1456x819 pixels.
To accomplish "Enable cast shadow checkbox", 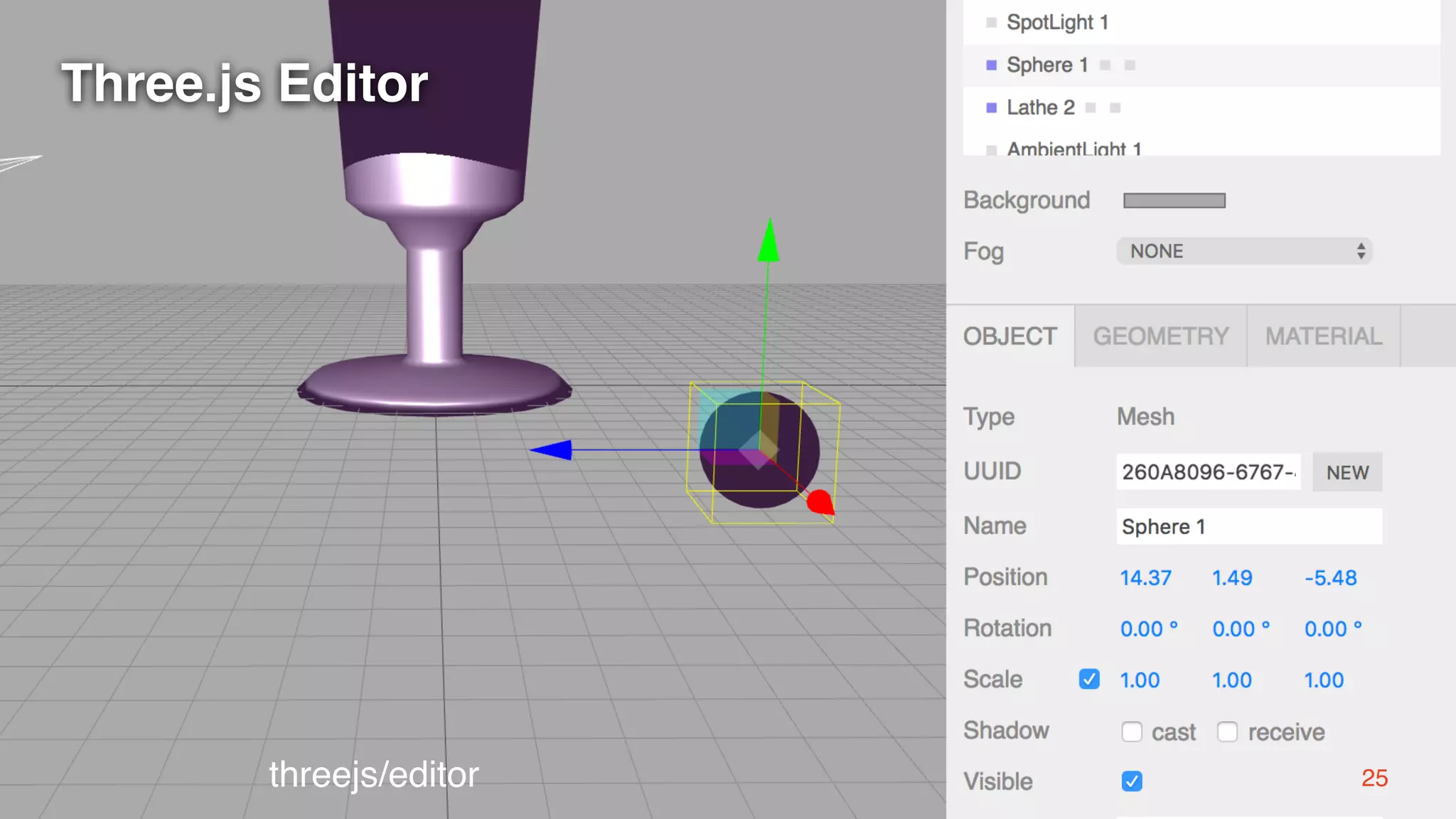I will (1132, 732).
